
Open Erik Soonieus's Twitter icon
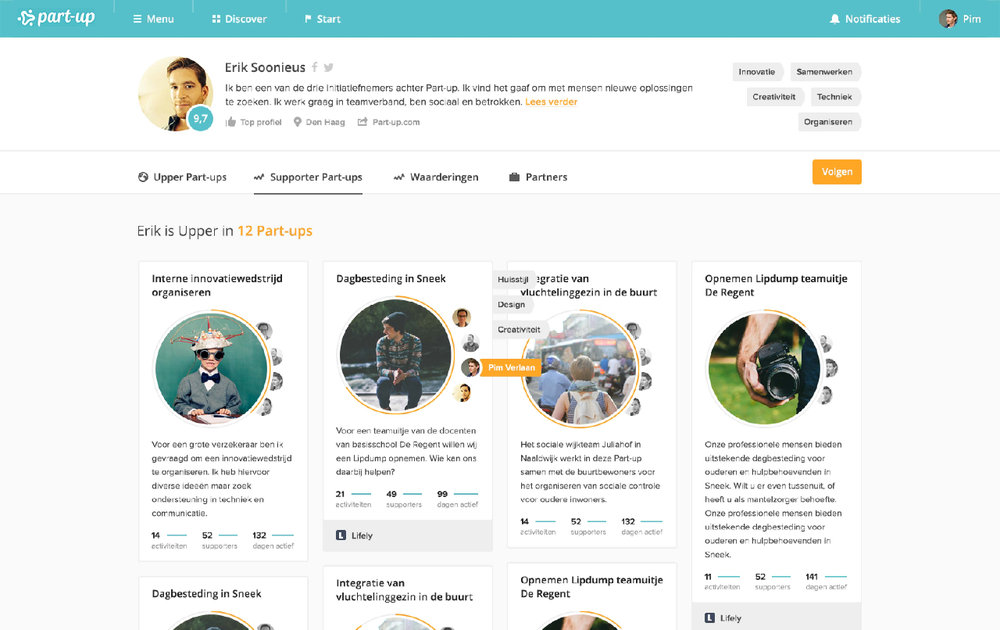pyautogui.click(x=328, y=67)
